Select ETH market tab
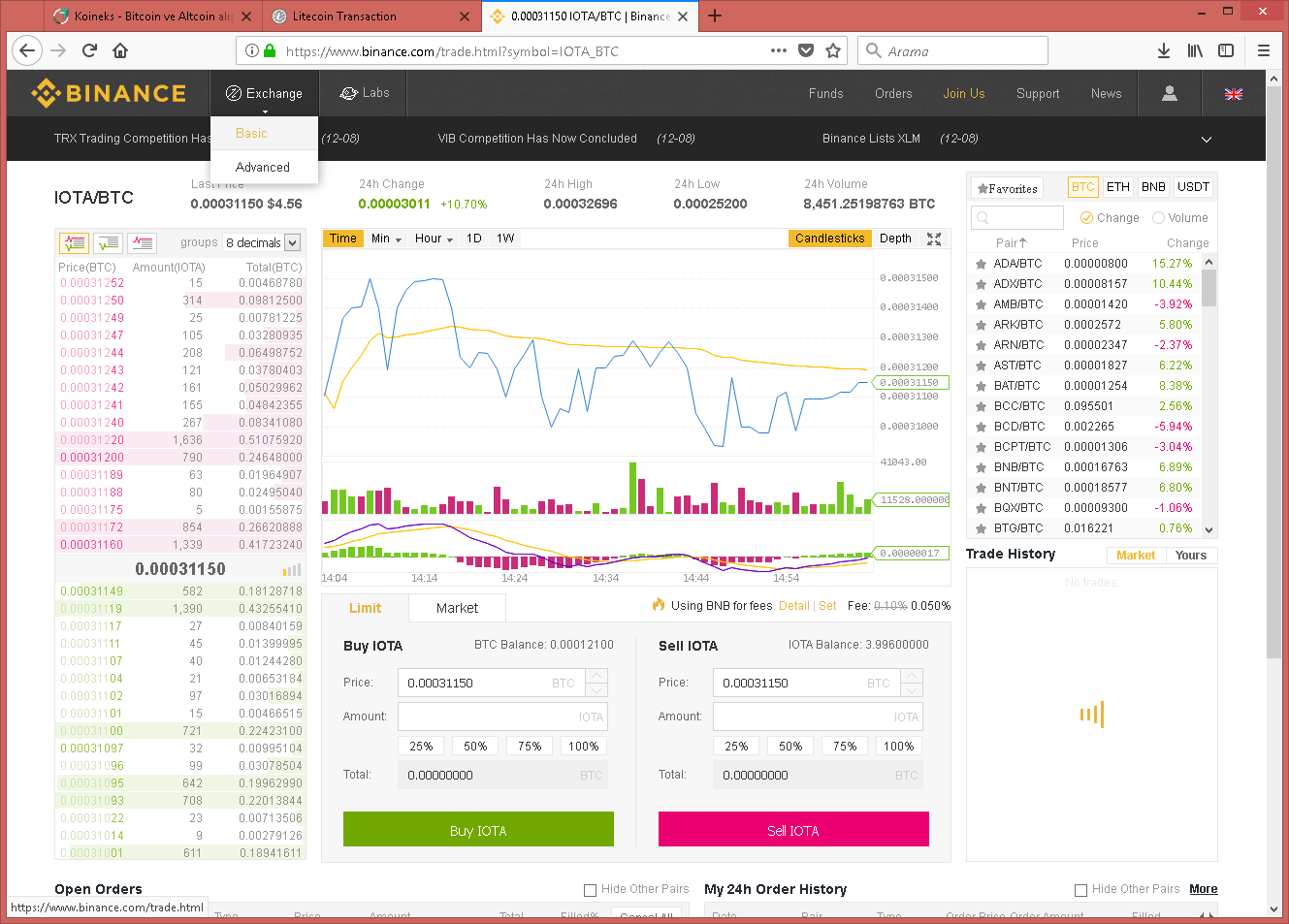The width and height of the screenshot is (1289, 924). tap(1118, 187)
